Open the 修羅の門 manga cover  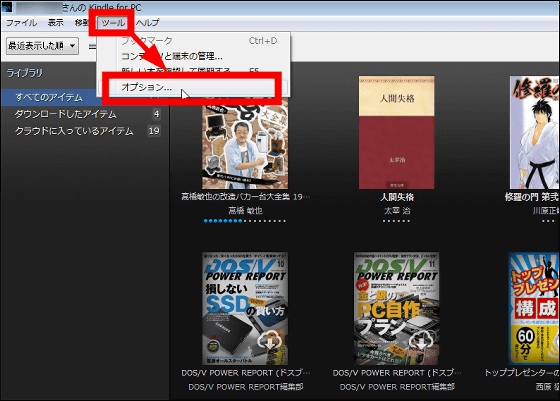(534, 132)
